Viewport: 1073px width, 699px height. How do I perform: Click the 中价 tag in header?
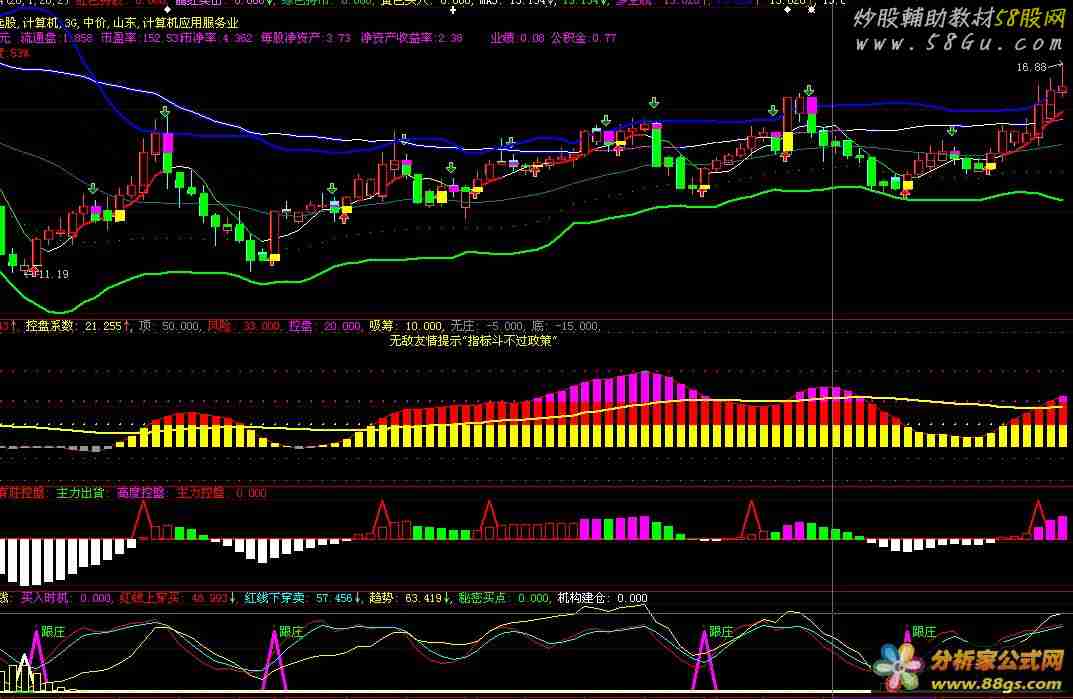(x=94, y=23)
